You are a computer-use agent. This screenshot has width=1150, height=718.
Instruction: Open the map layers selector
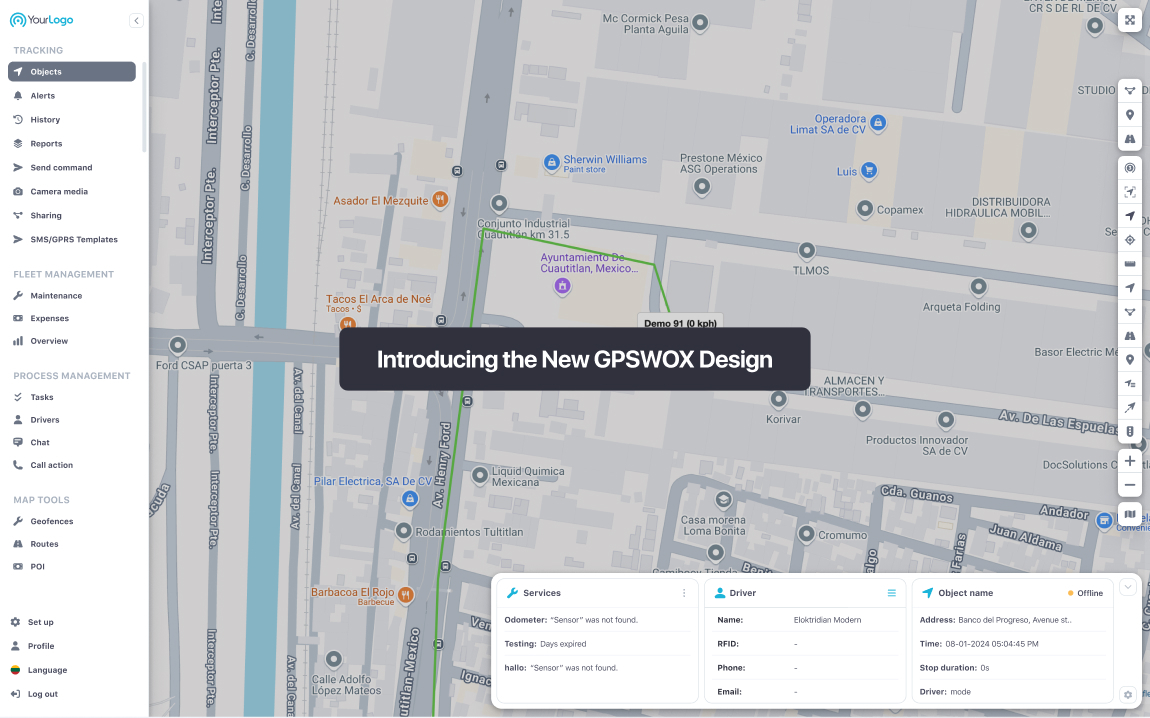[1130, 514]
